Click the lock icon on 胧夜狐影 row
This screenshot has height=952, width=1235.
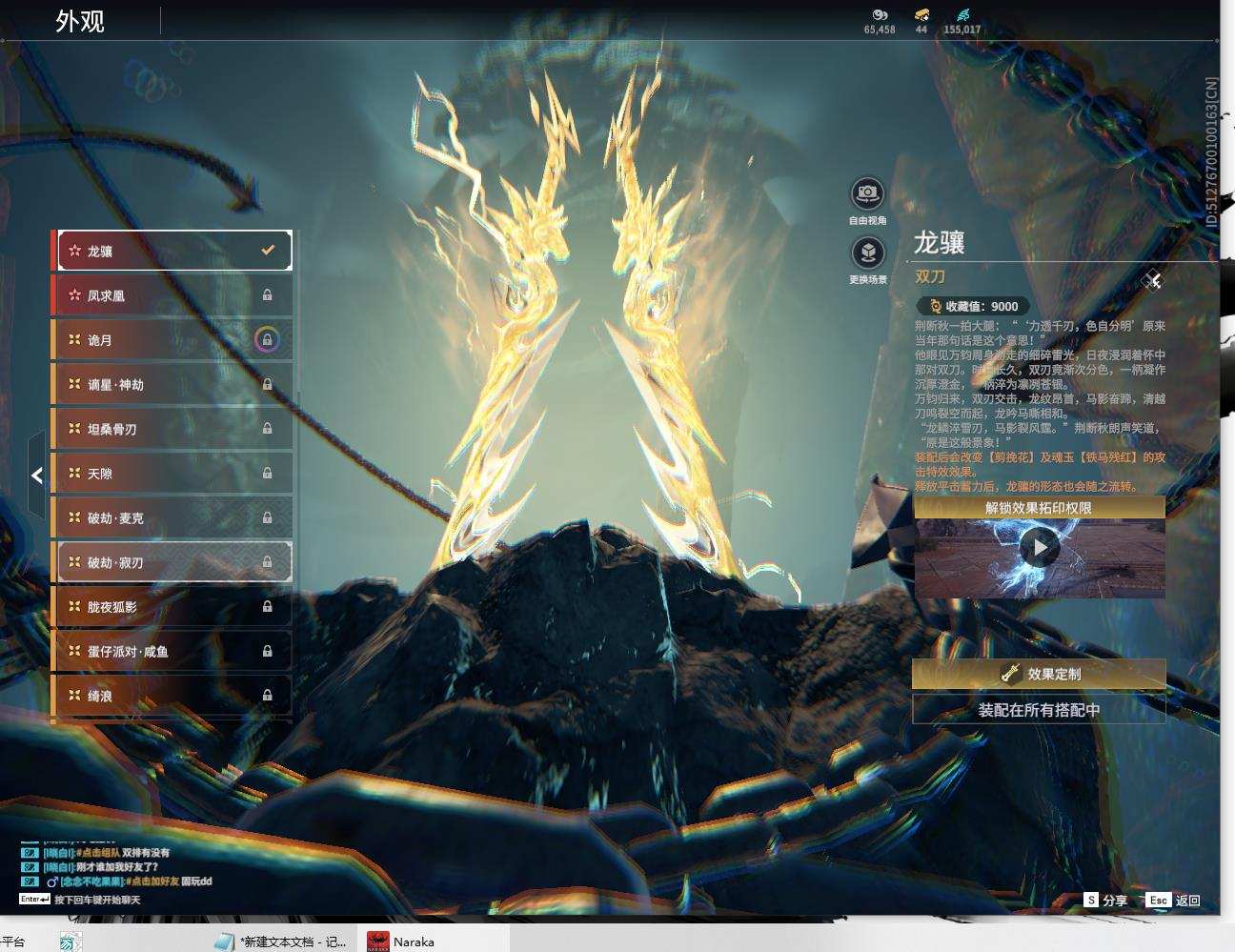[x=268, y=606]
